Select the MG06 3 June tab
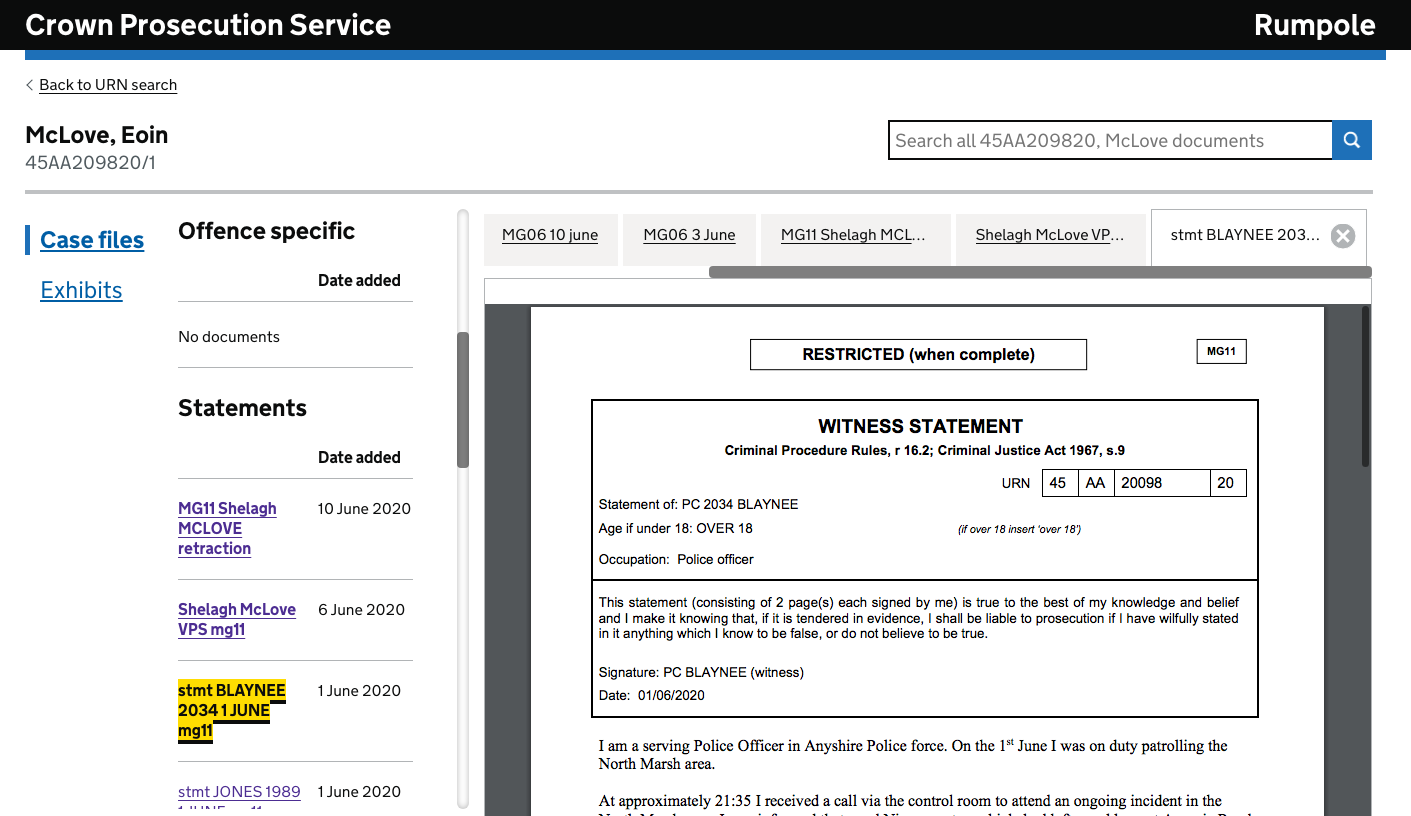Viewport: 1411px width, 816px height. click(689, 235)
